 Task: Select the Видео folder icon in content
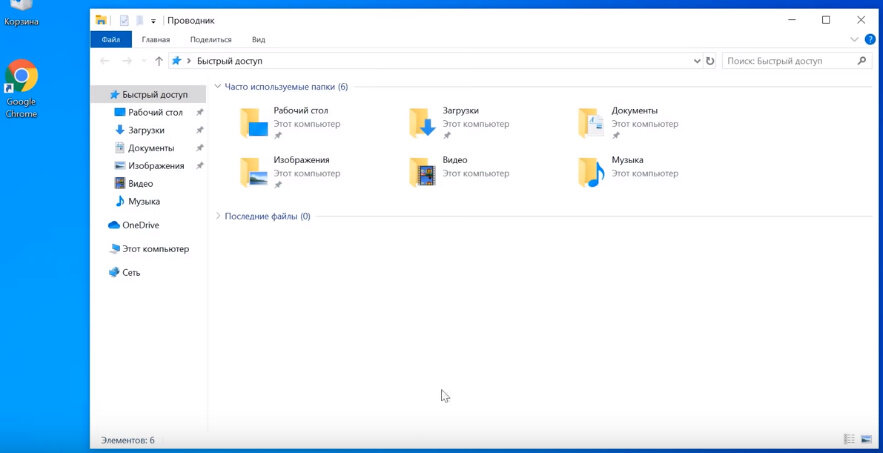point(422,172)
